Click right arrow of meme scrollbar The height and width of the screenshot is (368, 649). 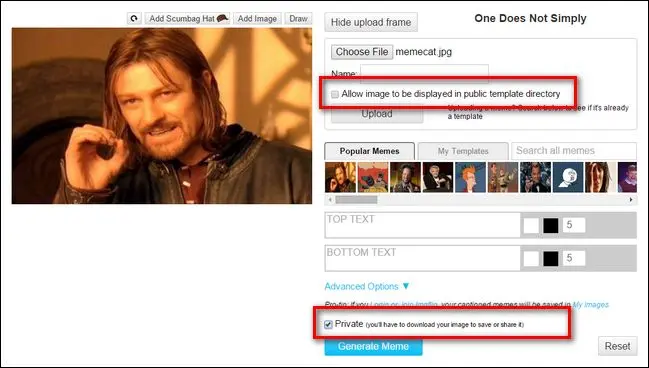(631, 200)
